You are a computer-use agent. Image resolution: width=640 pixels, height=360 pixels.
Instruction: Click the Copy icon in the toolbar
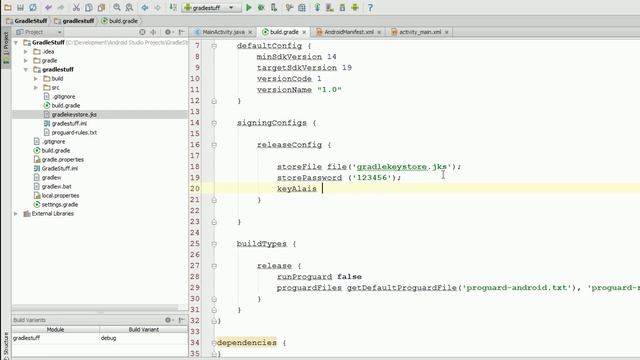pos(89,7)
